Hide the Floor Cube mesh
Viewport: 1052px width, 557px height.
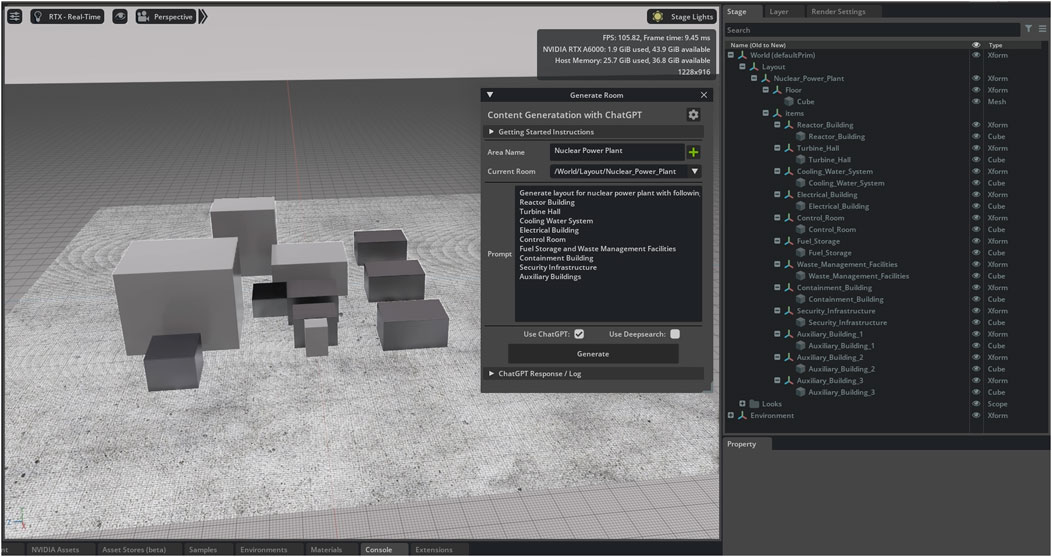coord(976,102)
